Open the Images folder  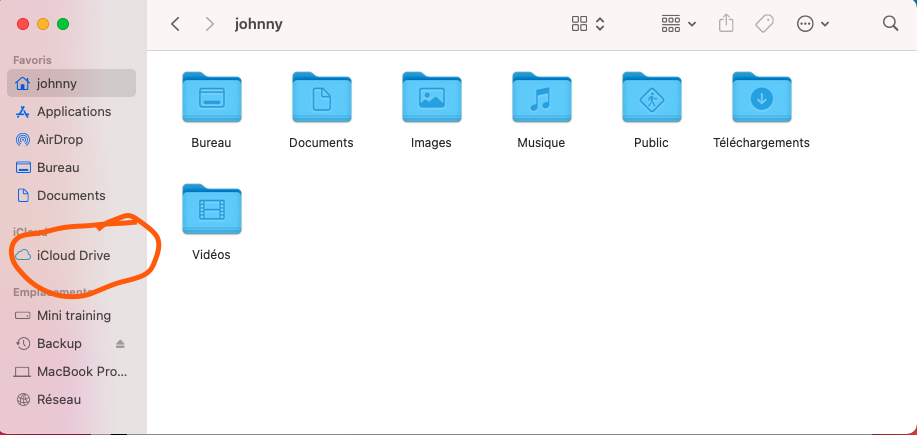click(431, 99)
